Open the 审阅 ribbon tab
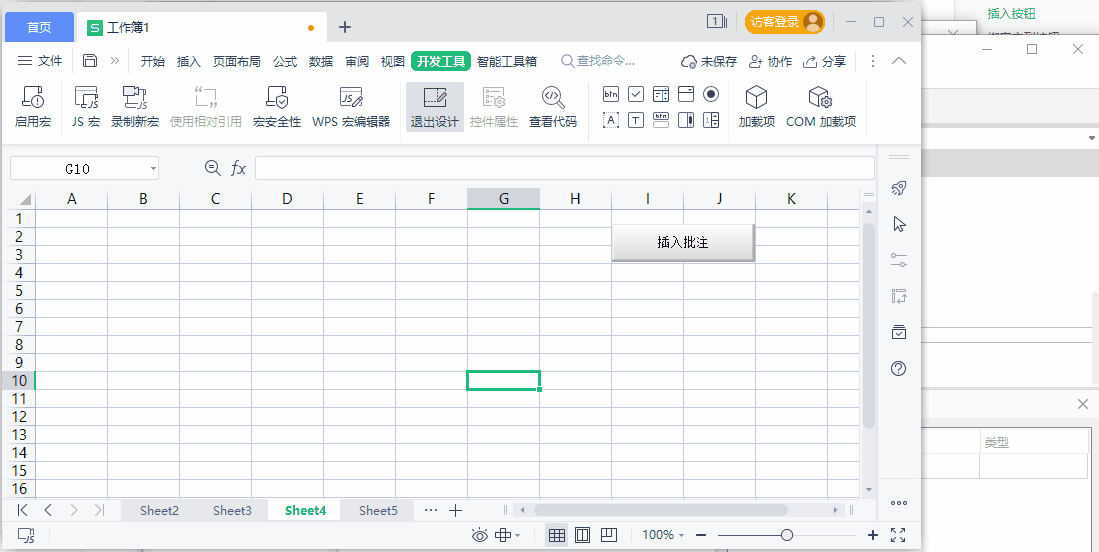Screen dimensions: 1099x552 pos(357,62)
